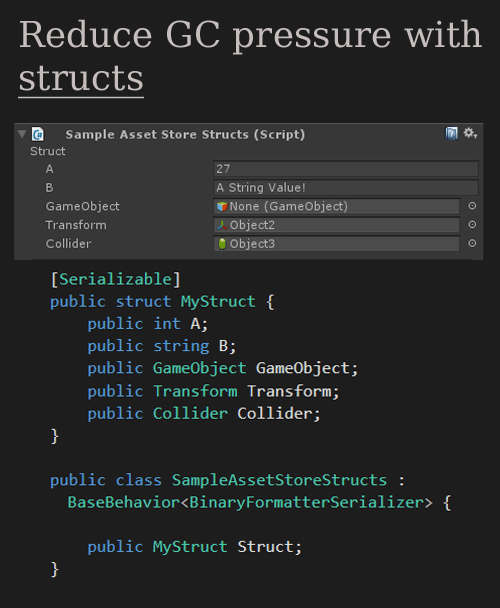Image resolution: width=500 pixels, height=608 pixels.
Task: Open the component help reference book icon
Action: [452, 133]
